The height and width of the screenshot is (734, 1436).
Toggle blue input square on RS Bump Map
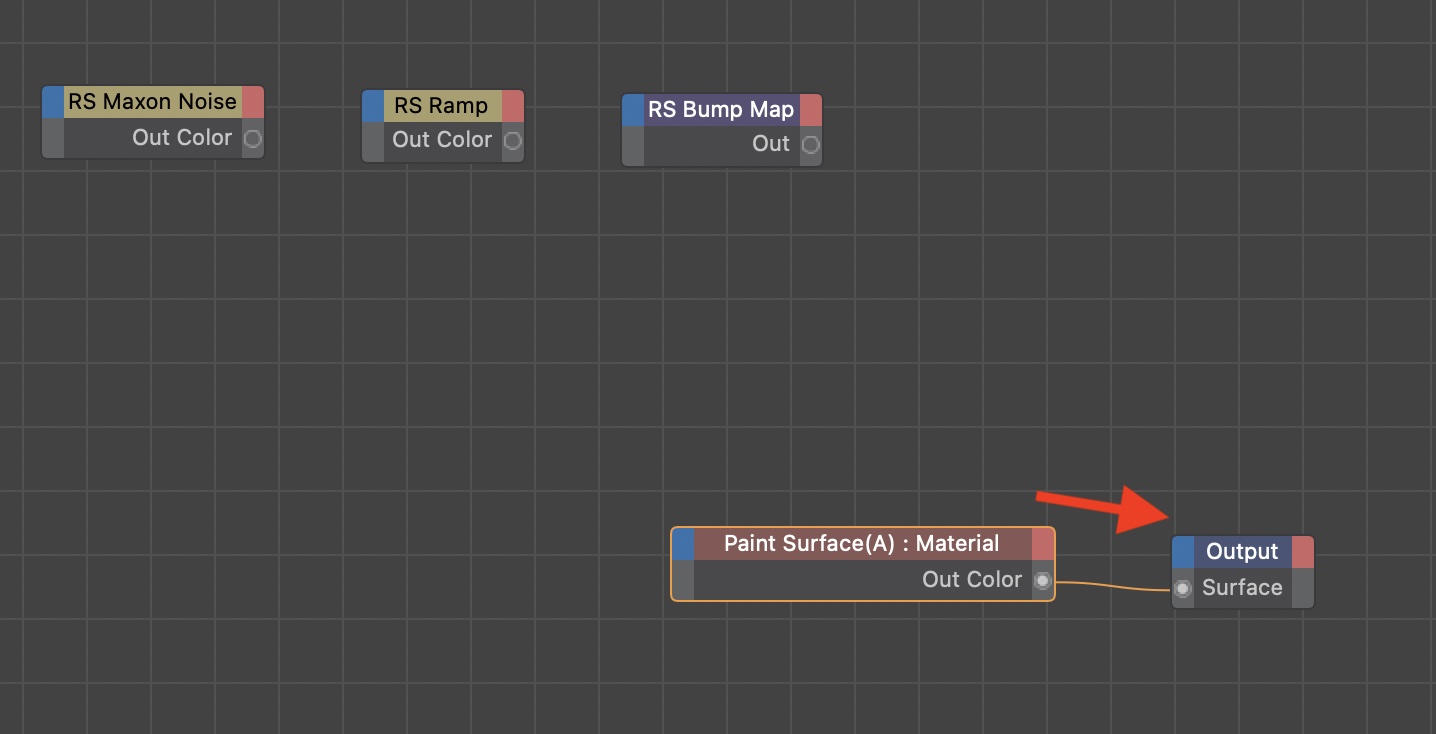tap(633, 110)
